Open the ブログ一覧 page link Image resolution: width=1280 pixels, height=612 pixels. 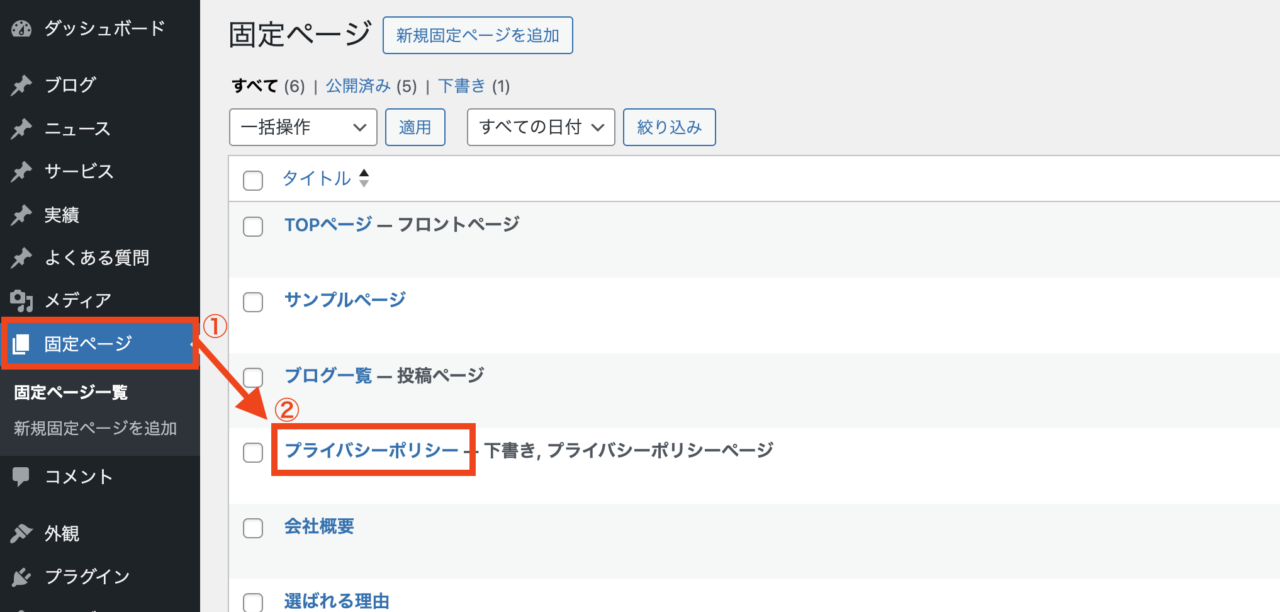pos(328,376)
